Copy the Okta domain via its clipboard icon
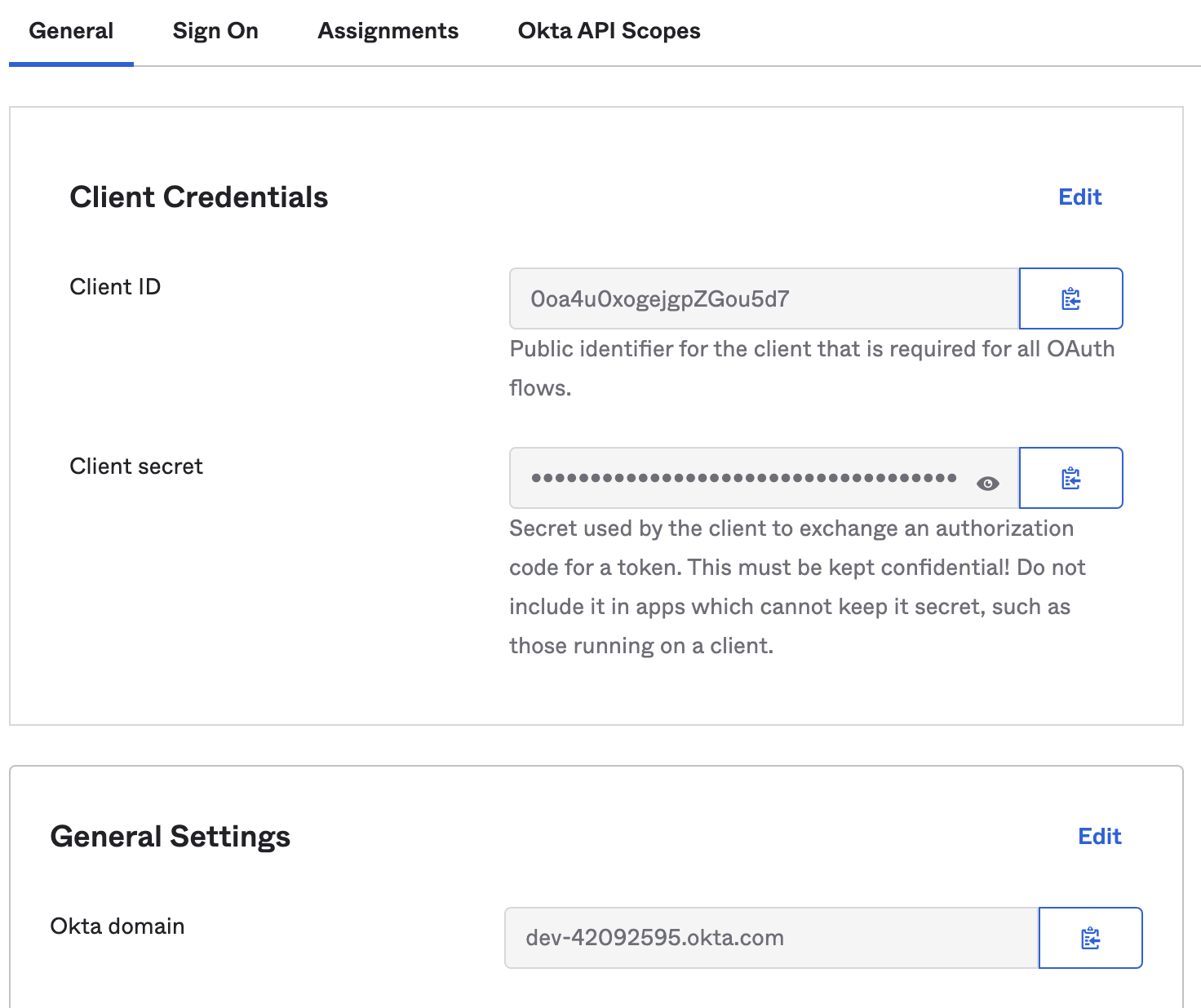Image resolution: width=1201 pixels, height=1008 pixels. [1091, 938]
